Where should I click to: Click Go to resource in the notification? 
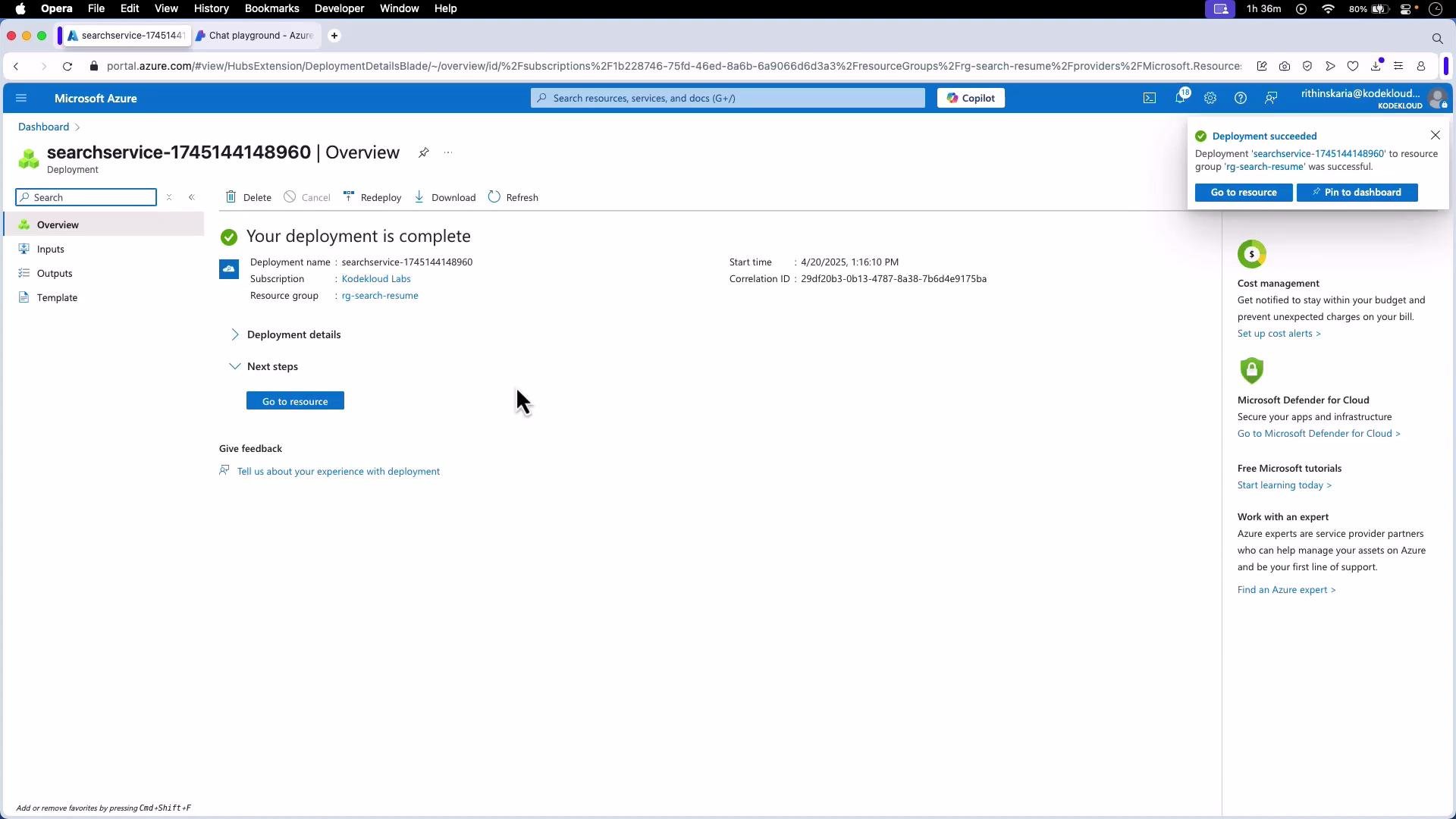tap(1244, 193)
